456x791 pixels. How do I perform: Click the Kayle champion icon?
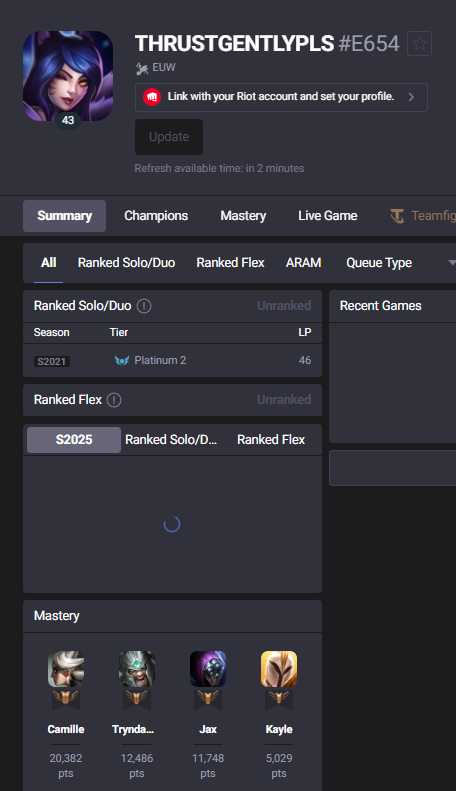279,669
